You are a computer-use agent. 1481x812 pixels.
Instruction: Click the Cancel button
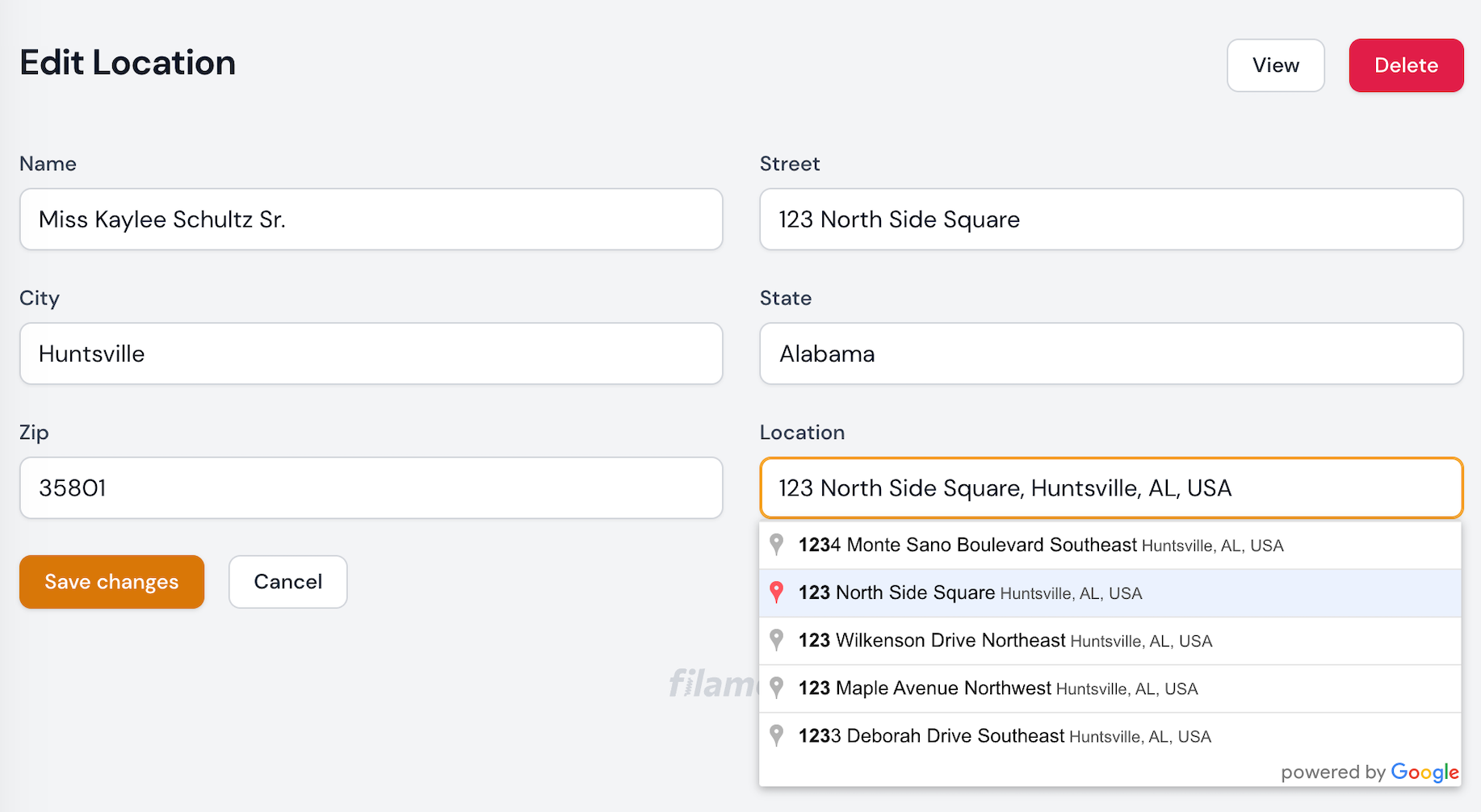287,582
